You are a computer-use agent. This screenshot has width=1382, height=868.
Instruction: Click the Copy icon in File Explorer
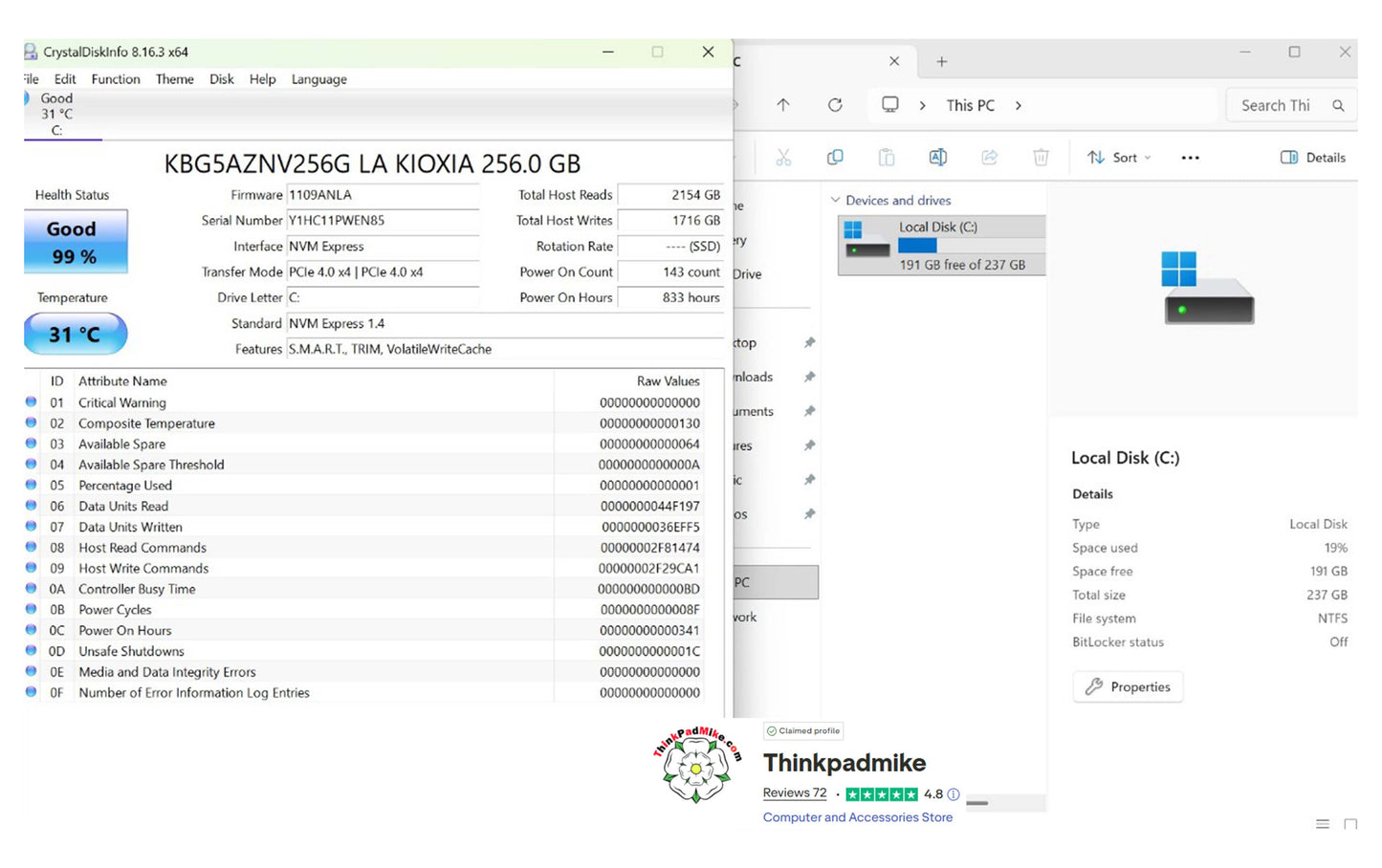[835, 157]
